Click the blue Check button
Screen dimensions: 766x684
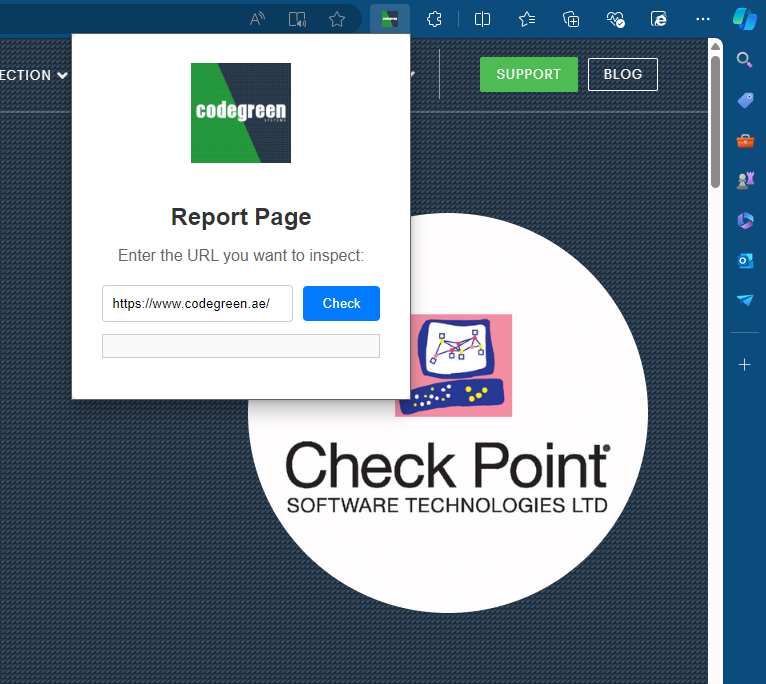click(x=341, y=303)
